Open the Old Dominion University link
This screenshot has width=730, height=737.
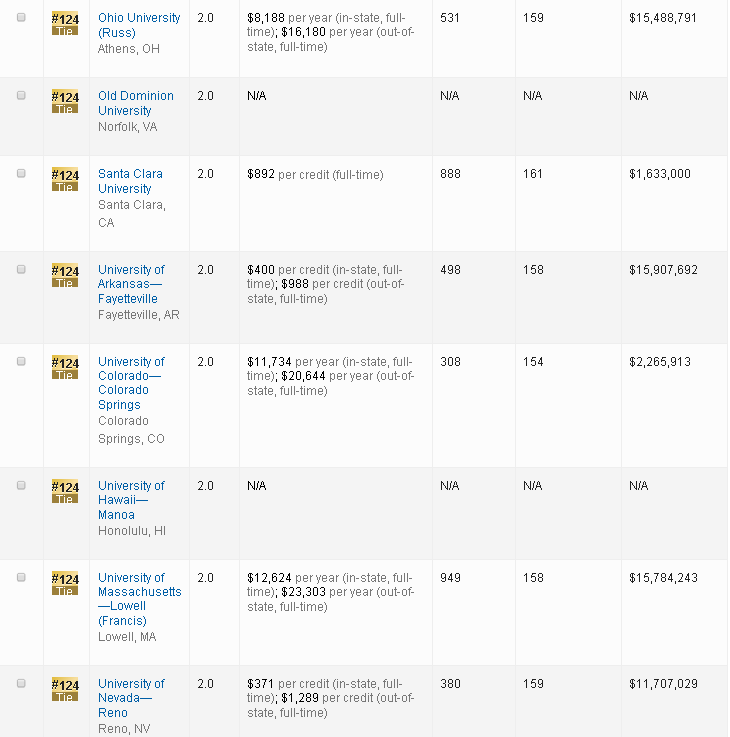click(135, 103)
